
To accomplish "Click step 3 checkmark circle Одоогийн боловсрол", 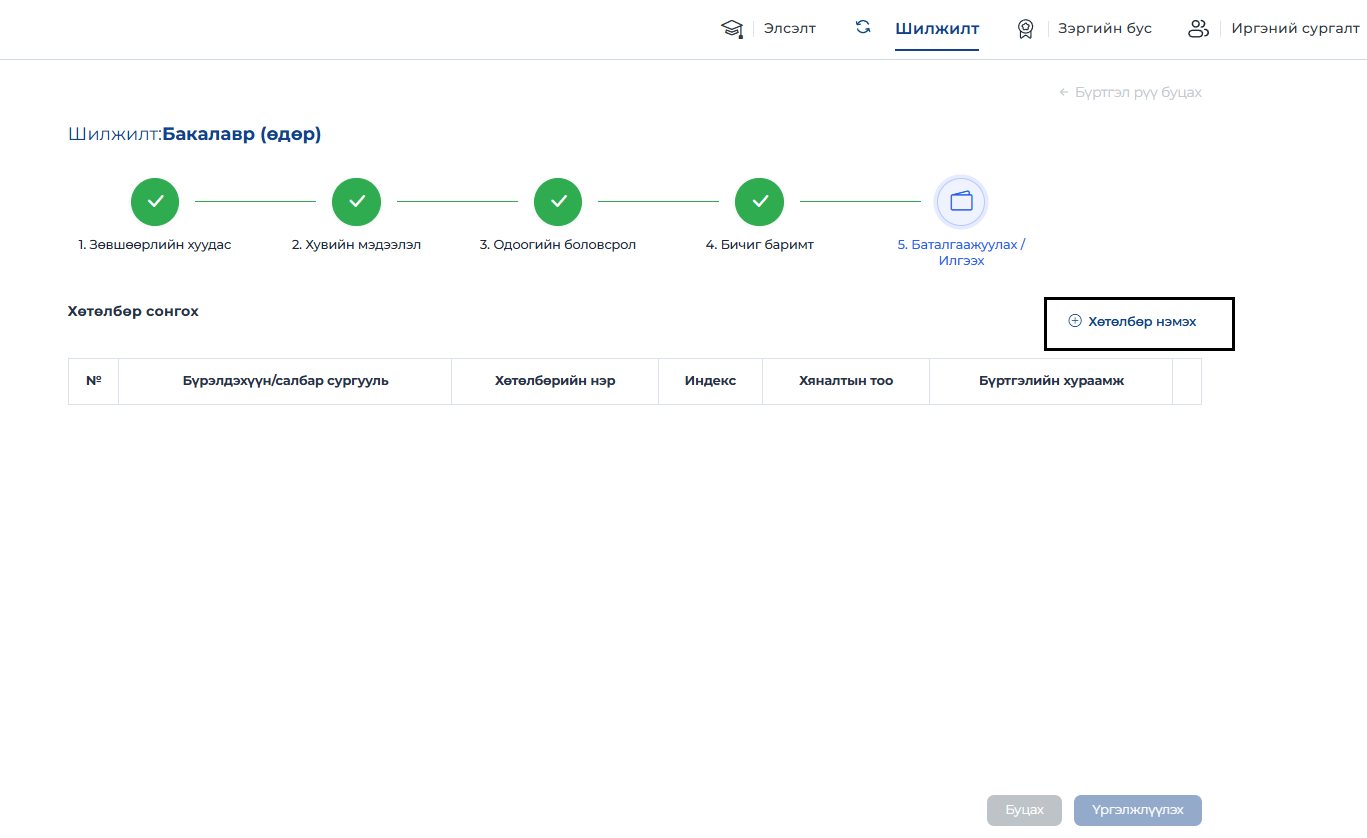I will [x=558, y=202].
